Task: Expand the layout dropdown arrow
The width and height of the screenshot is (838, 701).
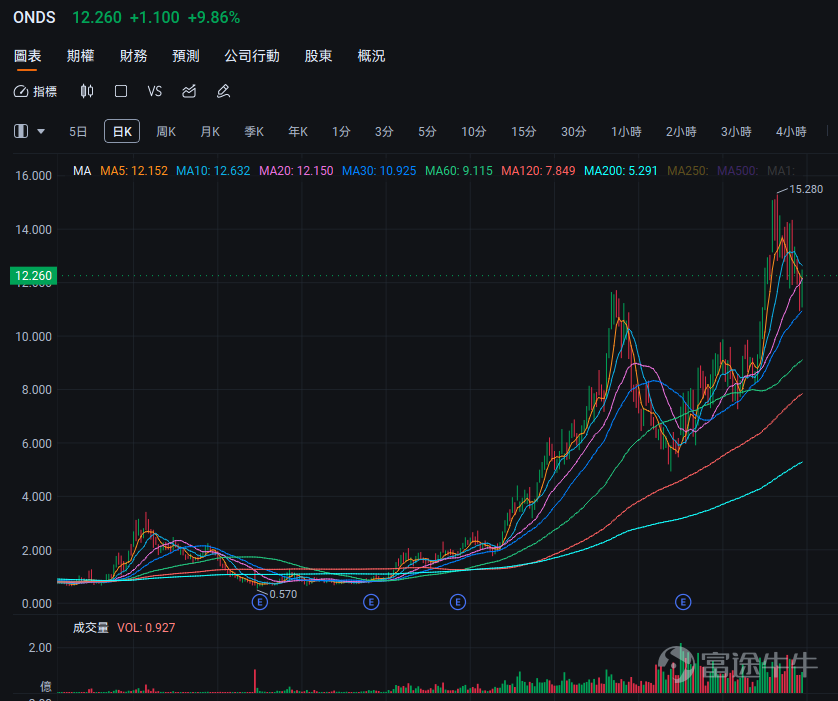Action: (41, 131)
